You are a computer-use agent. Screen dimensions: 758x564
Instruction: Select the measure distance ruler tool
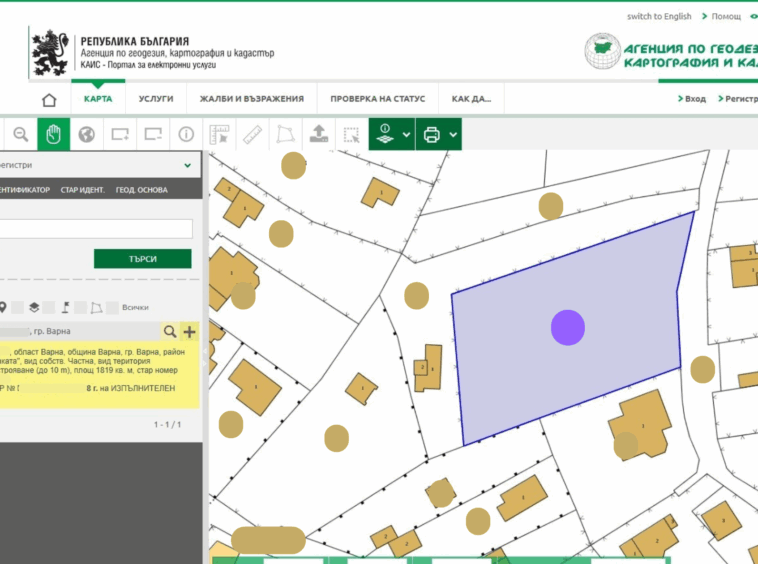click(252, 134)
